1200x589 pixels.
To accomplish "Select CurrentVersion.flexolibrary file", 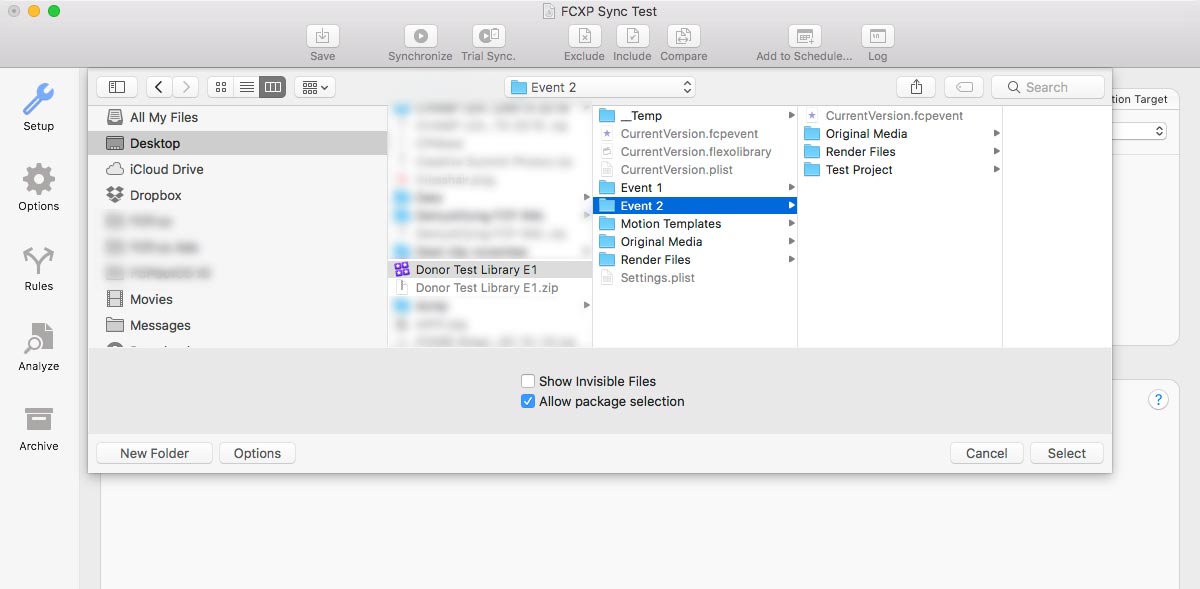I will coord(695,151).
